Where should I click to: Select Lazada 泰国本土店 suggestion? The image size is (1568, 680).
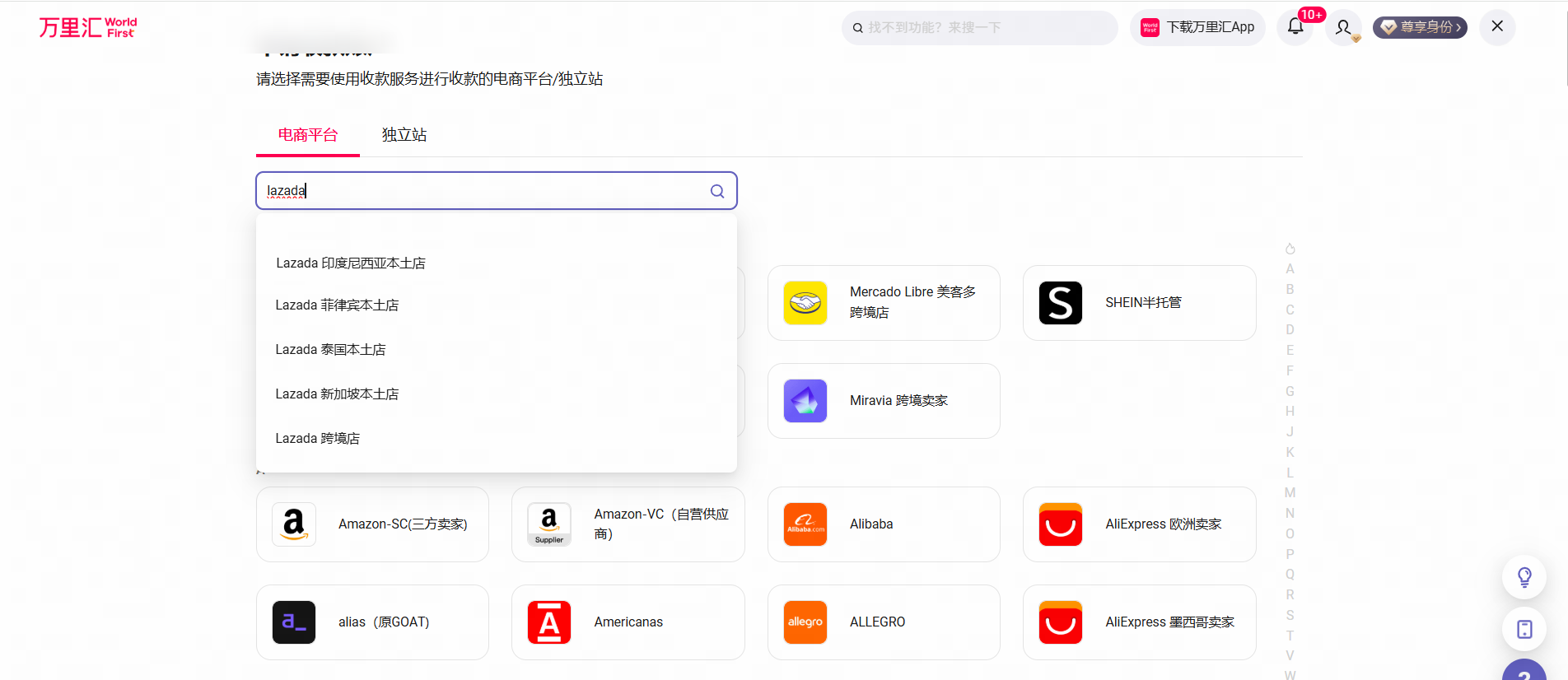click(x=330, y=350)
